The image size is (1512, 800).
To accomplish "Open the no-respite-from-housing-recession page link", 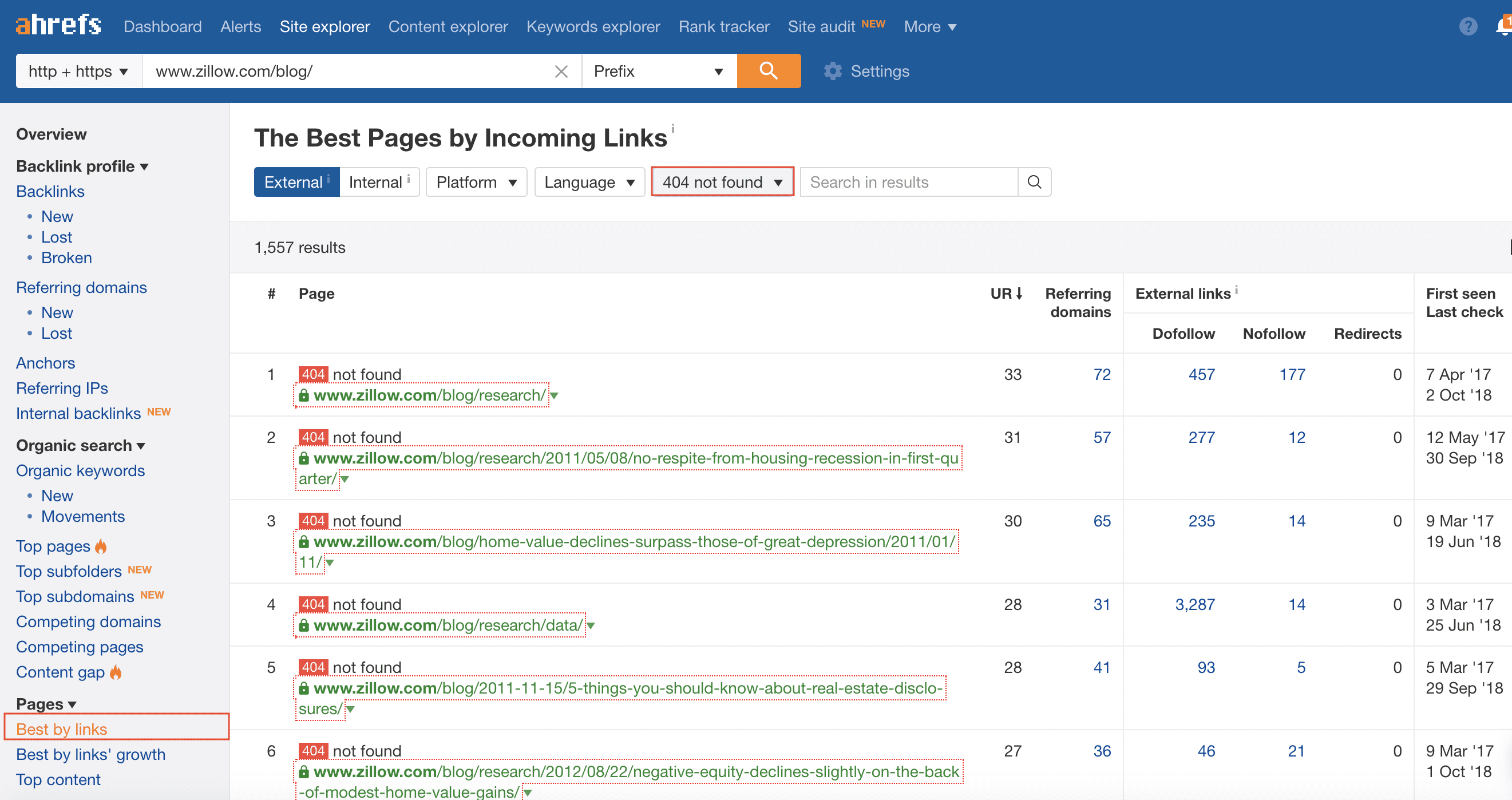I will pos(636,458).
